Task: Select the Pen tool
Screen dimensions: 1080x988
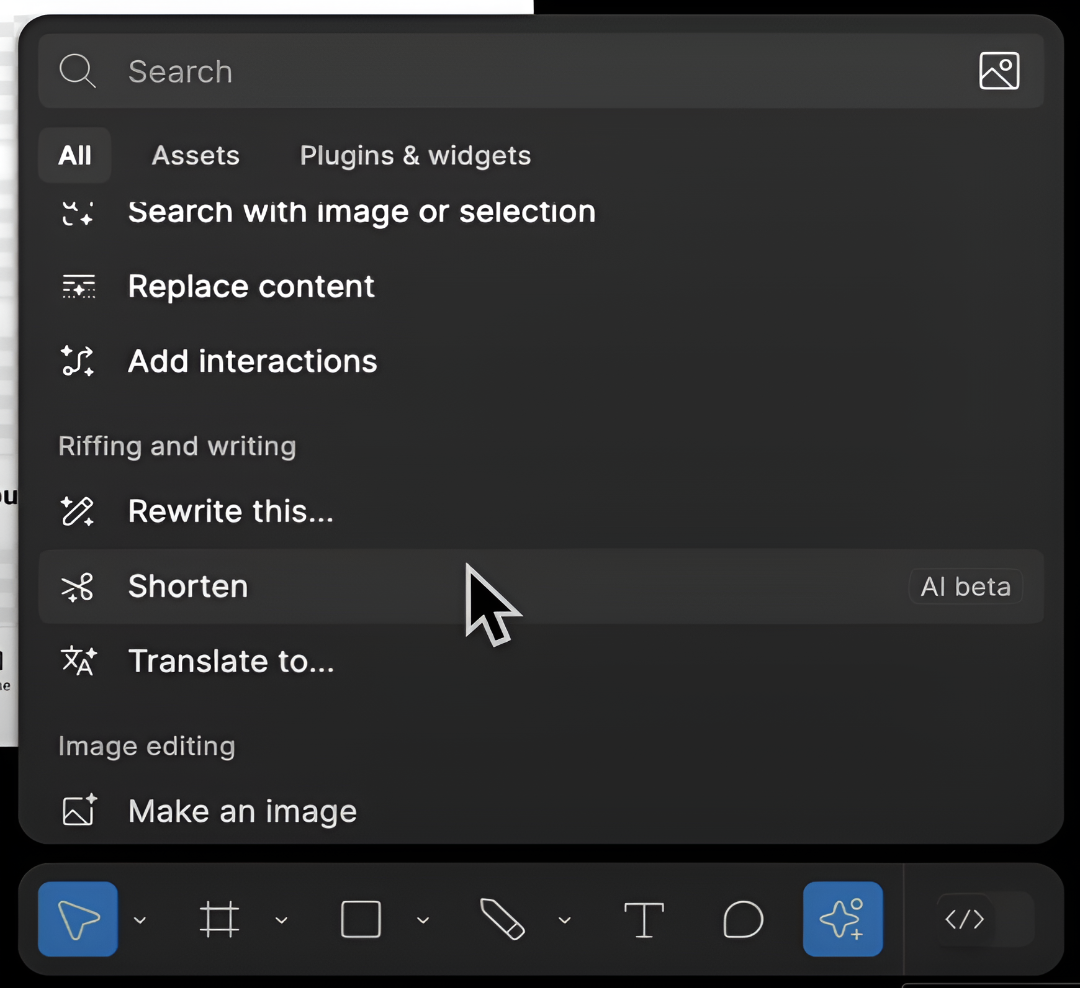Action: [x=502, y=919]
